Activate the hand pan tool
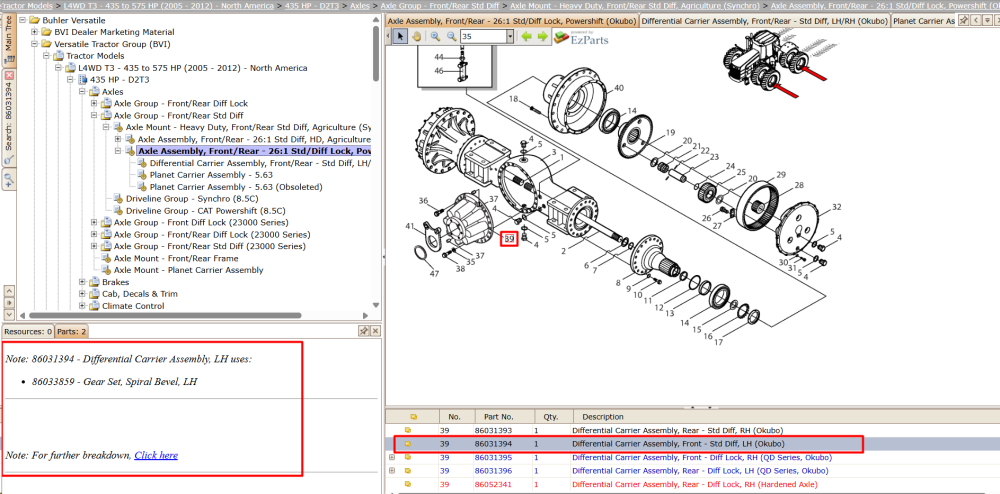The height and width of the screenshot is (494, 1000). (x=416, y=36)
